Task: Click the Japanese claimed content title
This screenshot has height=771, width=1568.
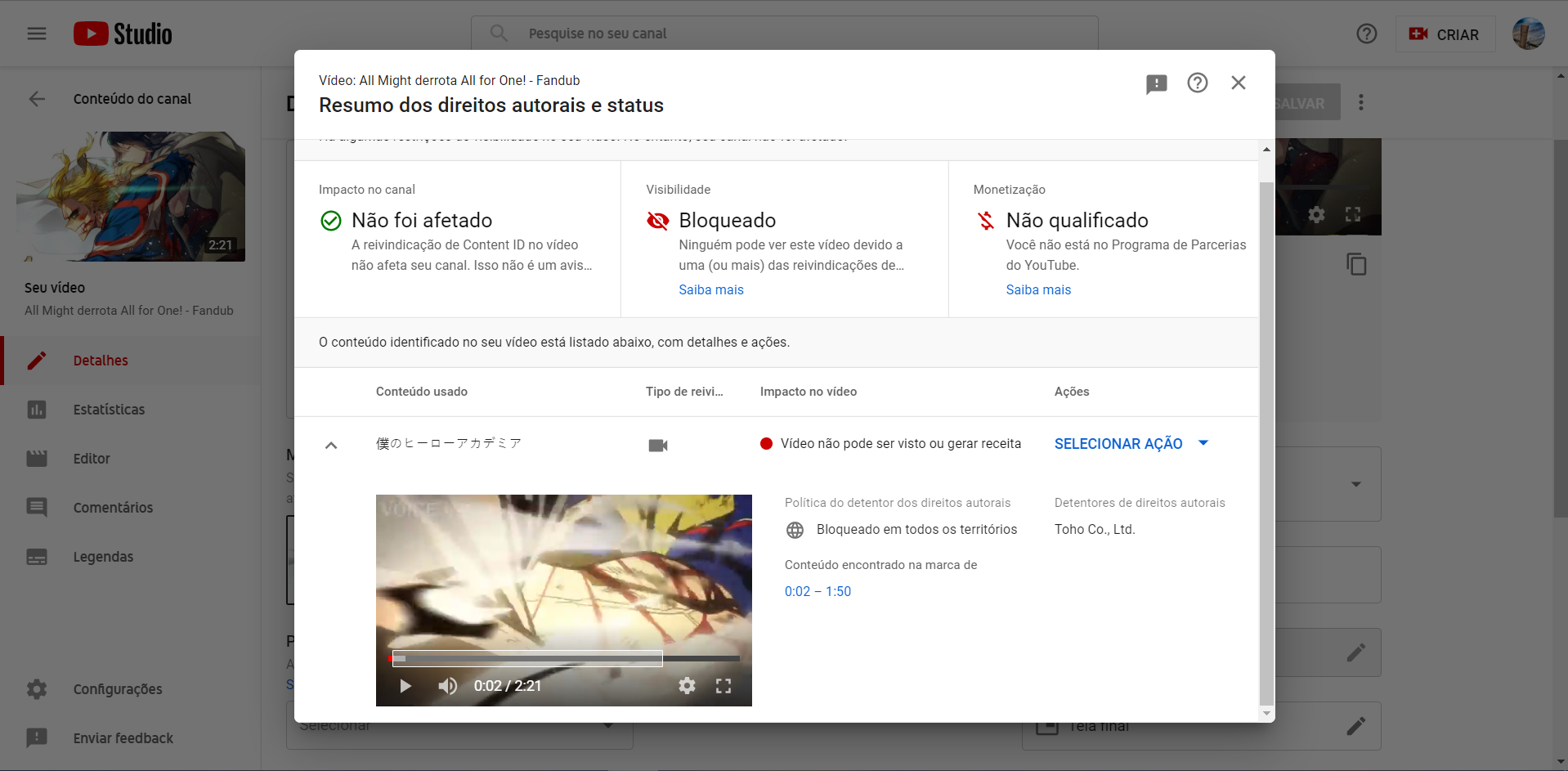Action: (448, 443)
